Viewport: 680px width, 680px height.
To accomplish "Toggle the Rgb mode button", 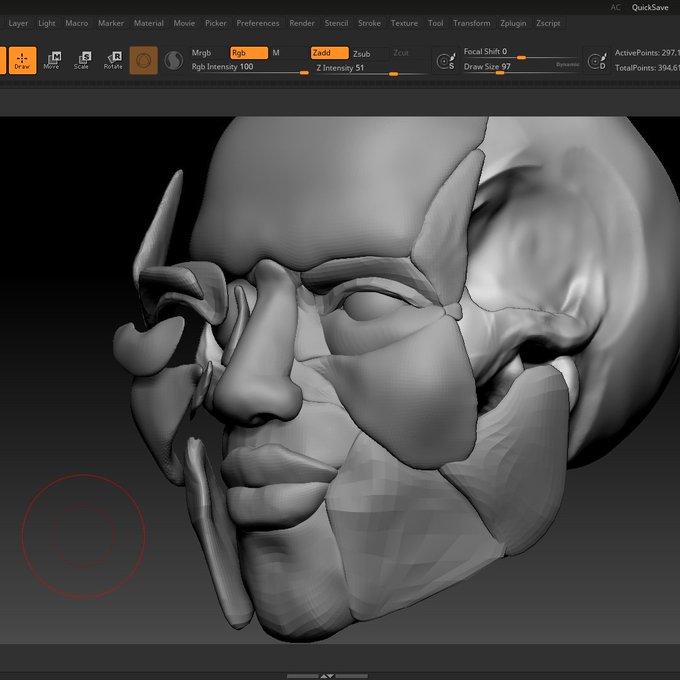I will pos(249,53).
